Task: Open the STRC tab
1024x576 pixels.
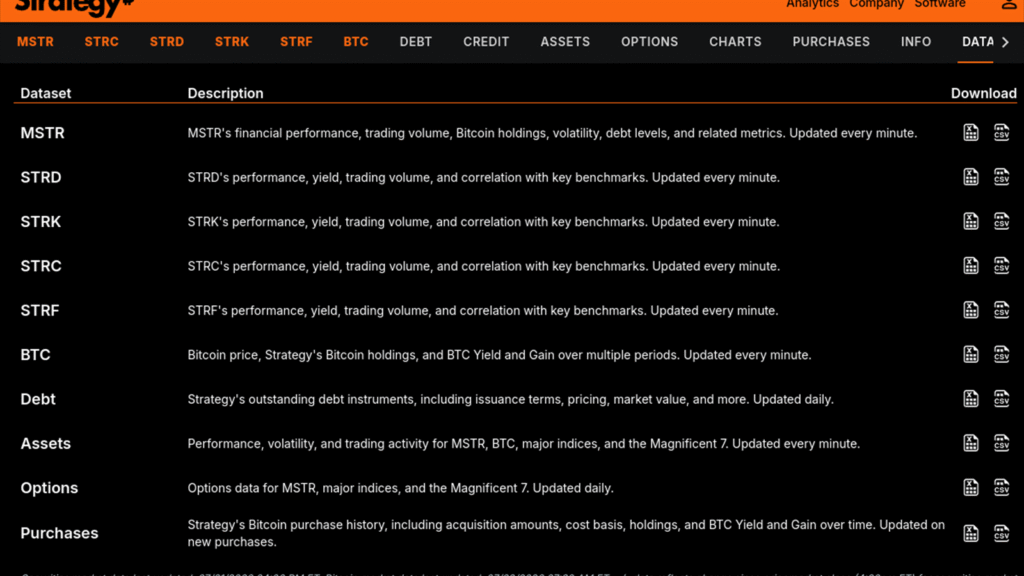Action: pos(101,42)
